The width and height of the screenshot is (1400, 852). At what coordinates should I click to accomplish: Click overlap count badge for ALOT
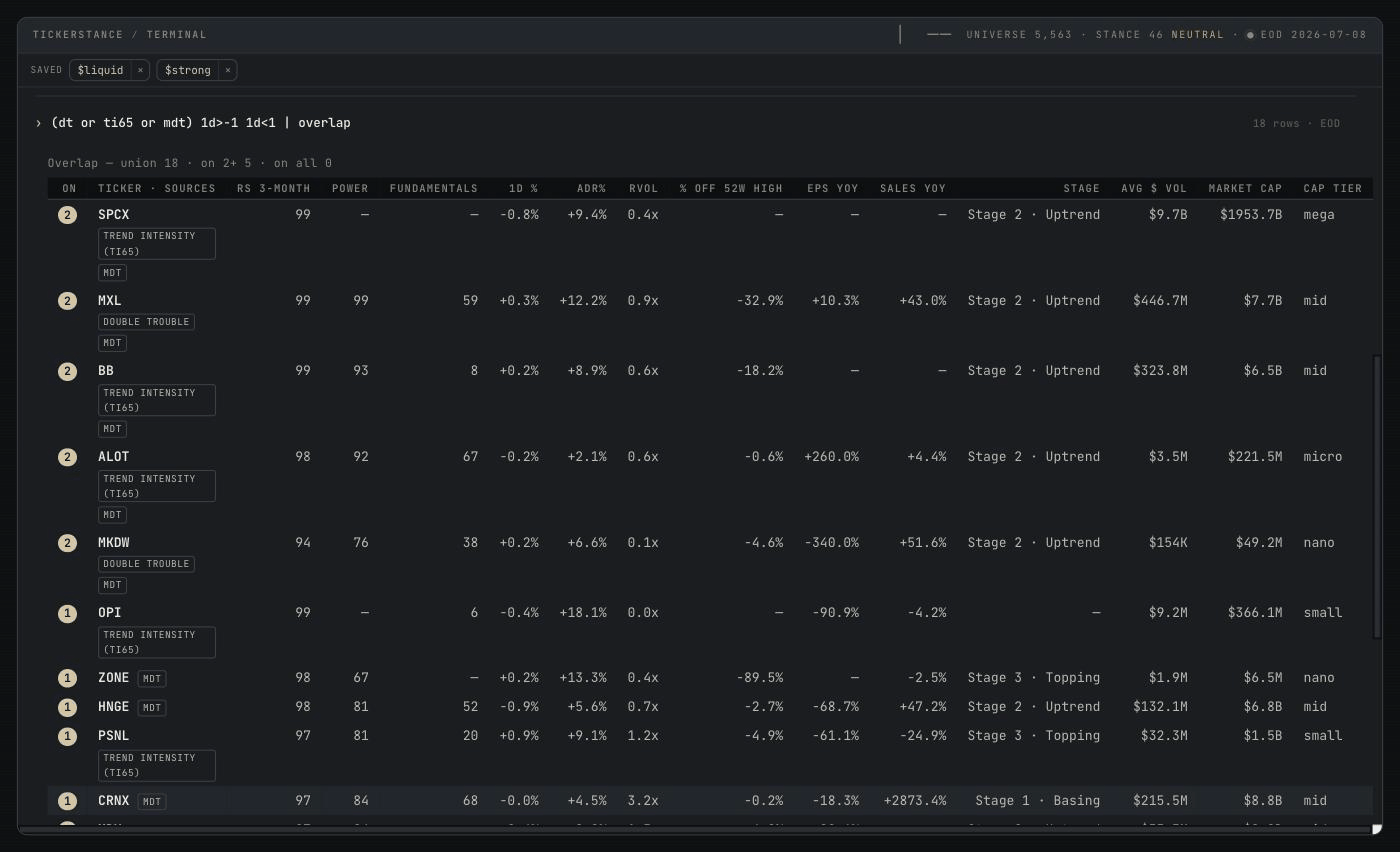[x=67, y=457]
